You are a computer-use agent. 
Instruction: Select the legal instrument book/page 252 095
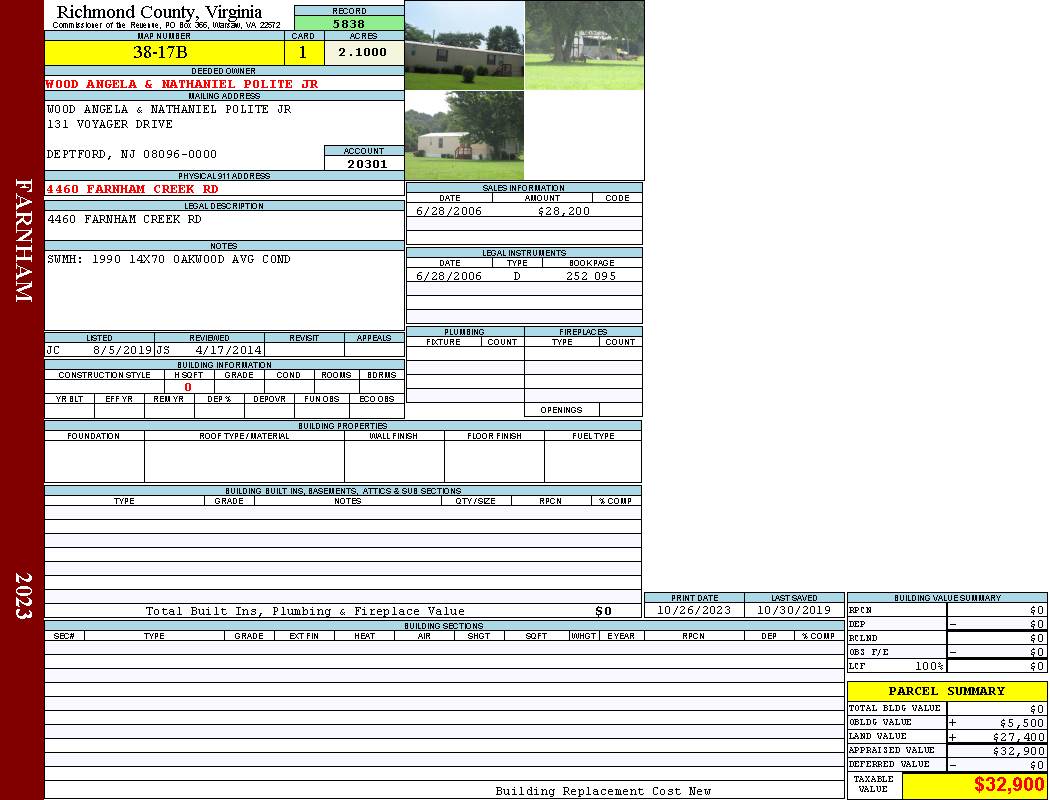point(591,276)
